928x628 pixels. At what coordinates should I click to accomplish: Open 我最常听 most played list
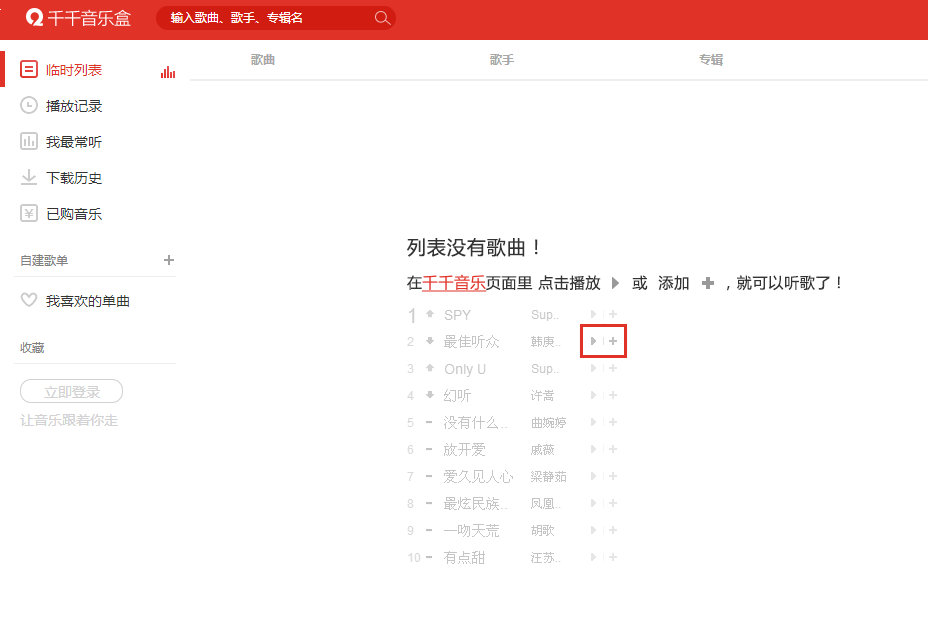point(73,142)
